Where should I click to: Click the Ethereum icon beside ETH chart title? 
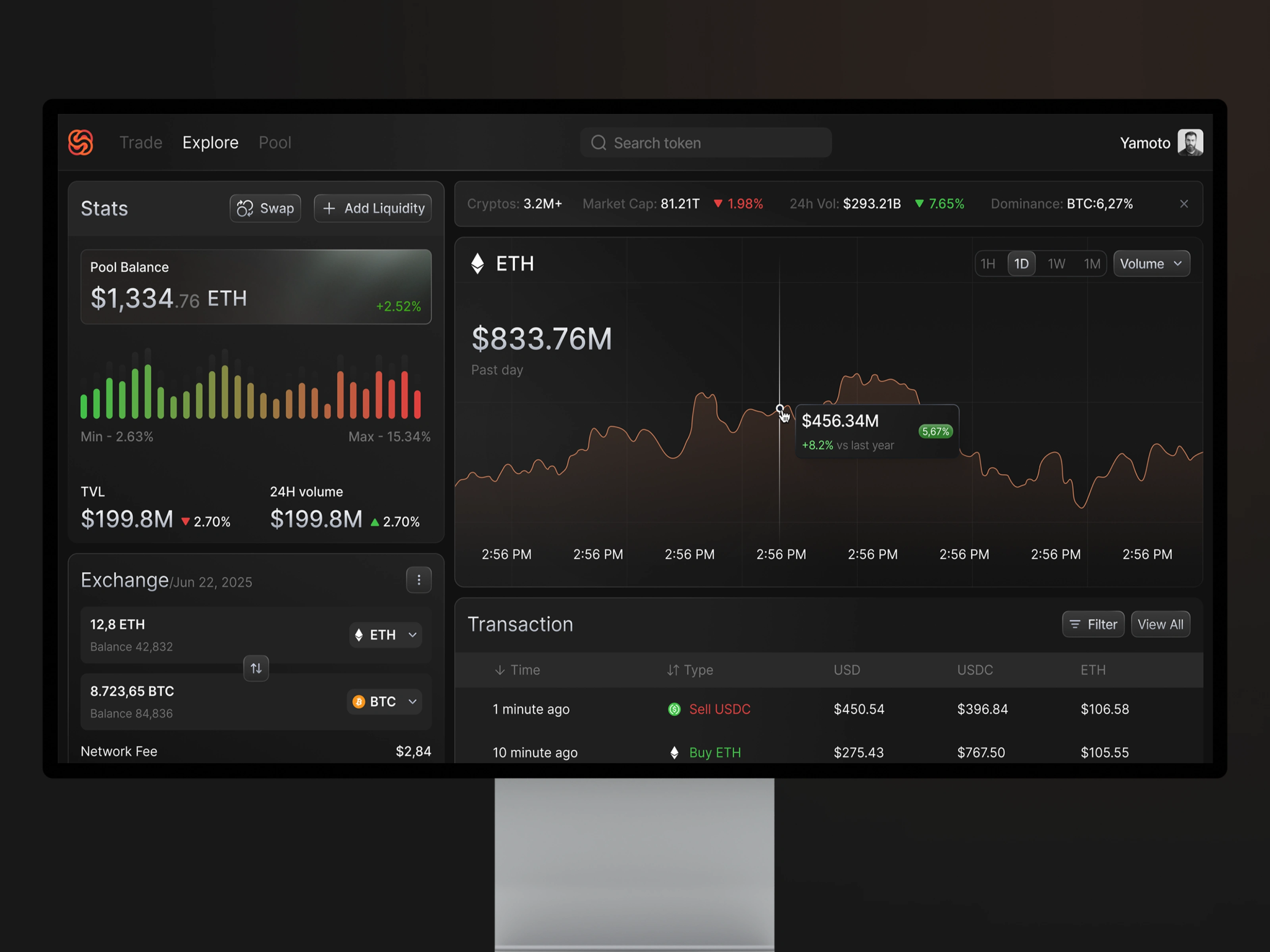[x=477, y=264]
